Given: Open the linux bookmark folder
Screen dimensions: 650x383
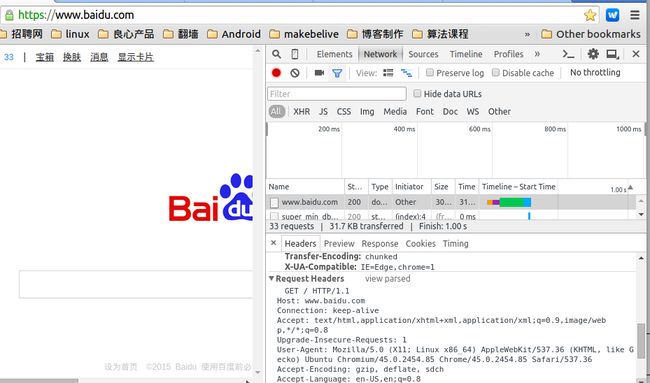Looking at the screenshot, I should pos(70,34).
